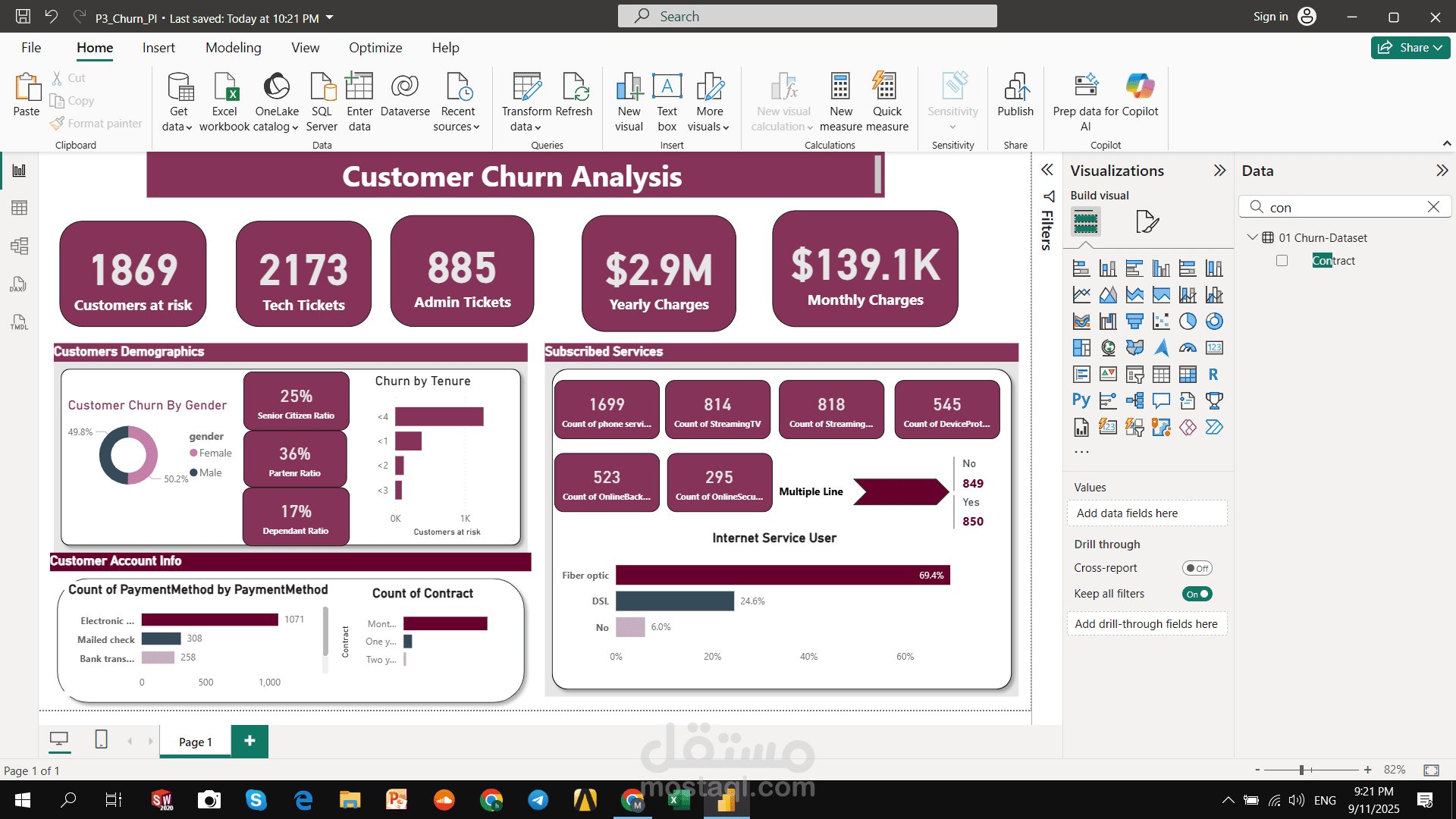Select the Python visual icon
1456x819 pixels.
(1081, 400)
